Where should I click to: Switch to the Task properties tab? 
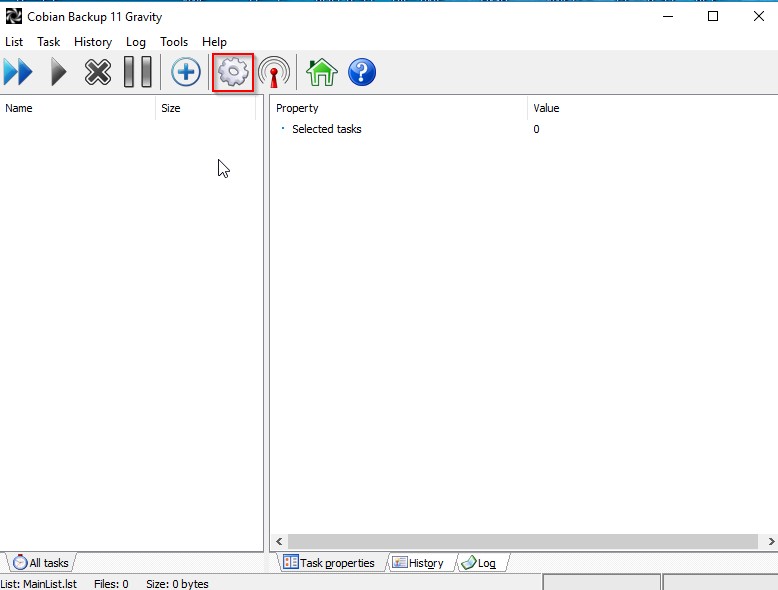[329, 563]
